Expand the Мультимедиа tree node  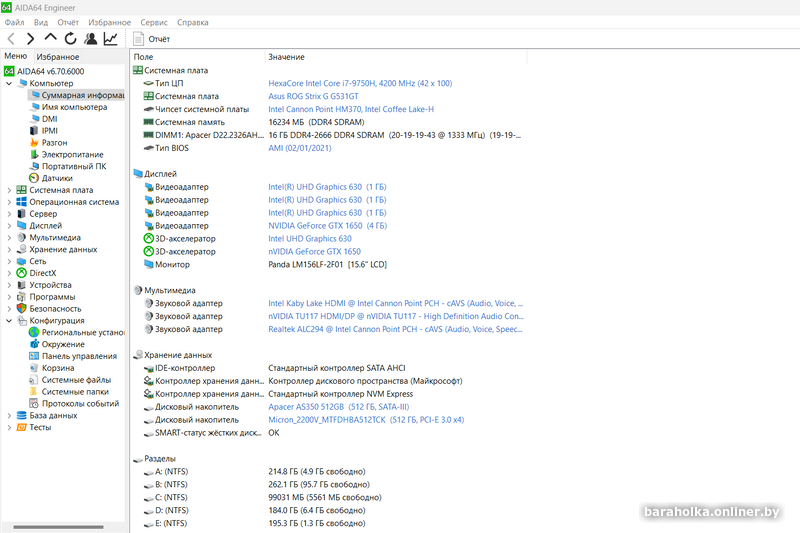[x=9, y=237]
